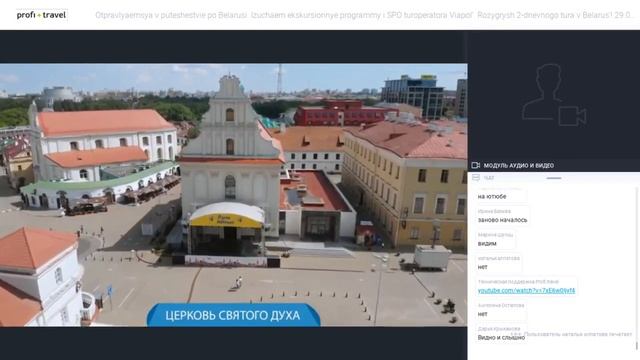
Task: Click the camera icon beside модуль аудио и видео
Action: 476,165
